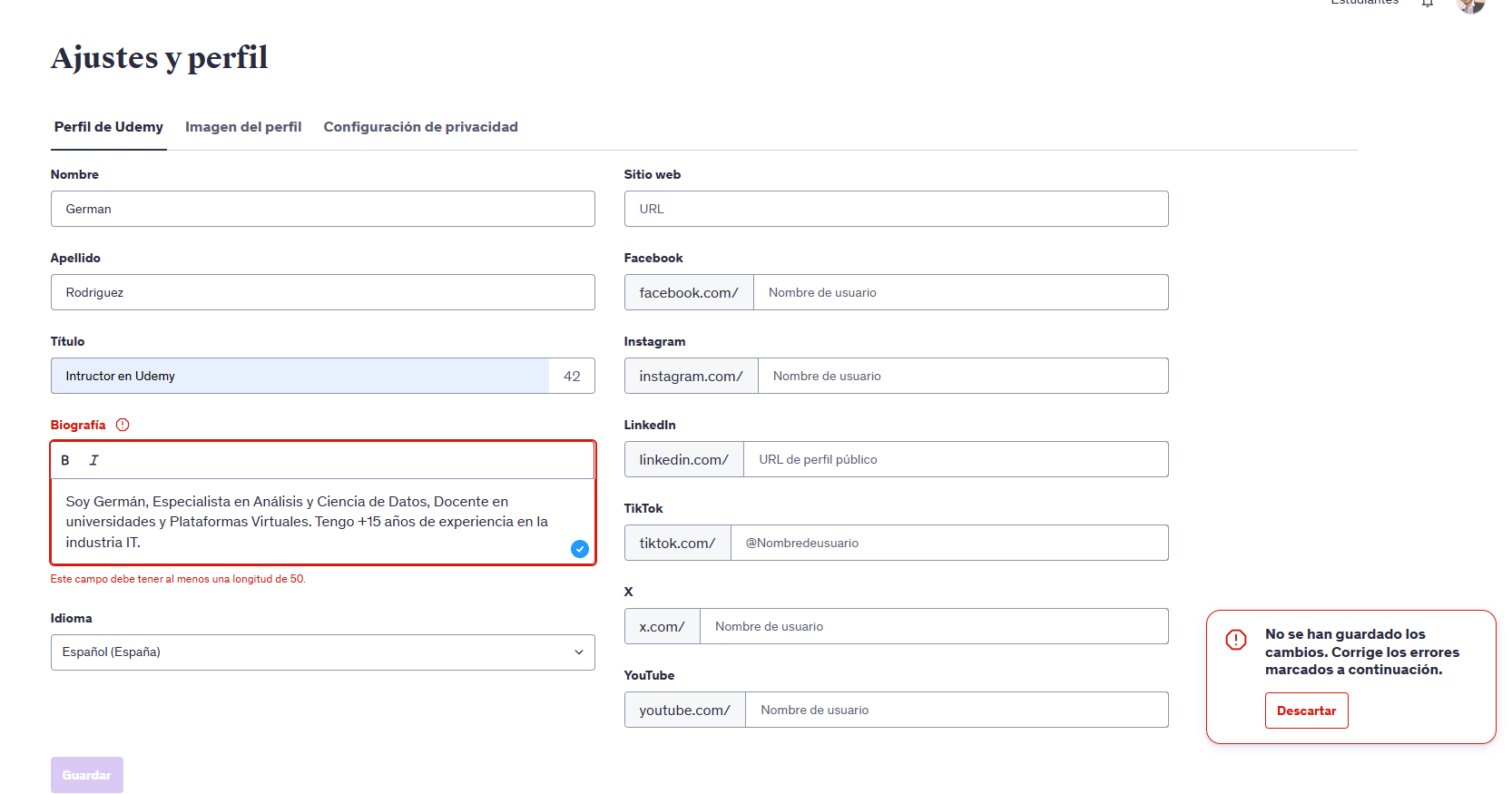This screenshot has width=1512, height=794.
Task: Open the notifications bell icon
Action: pos(1428,3)
